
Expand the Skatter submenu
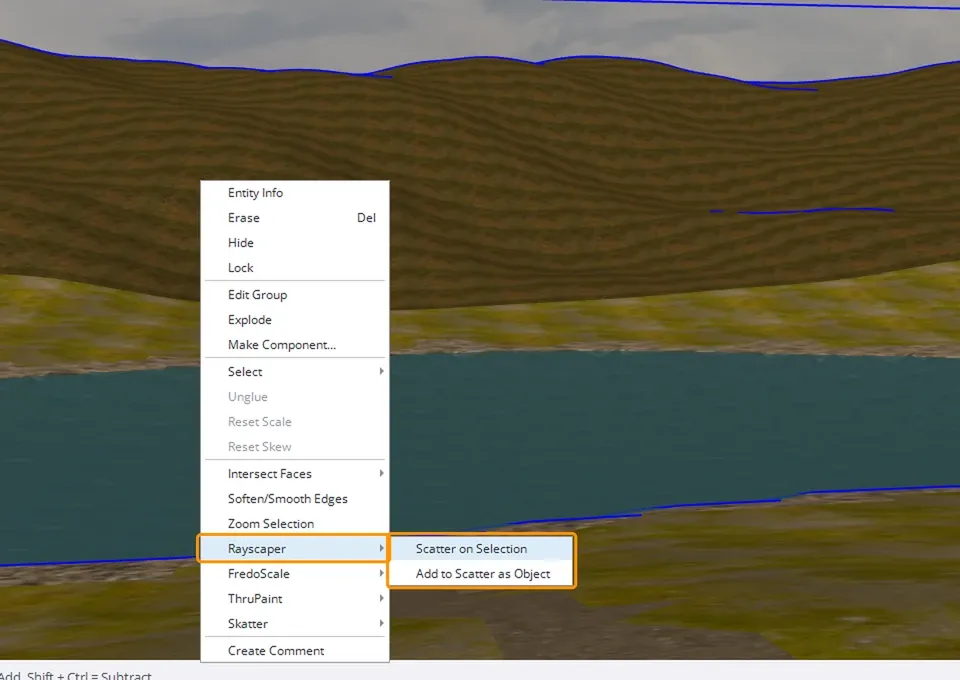(294, 624)
